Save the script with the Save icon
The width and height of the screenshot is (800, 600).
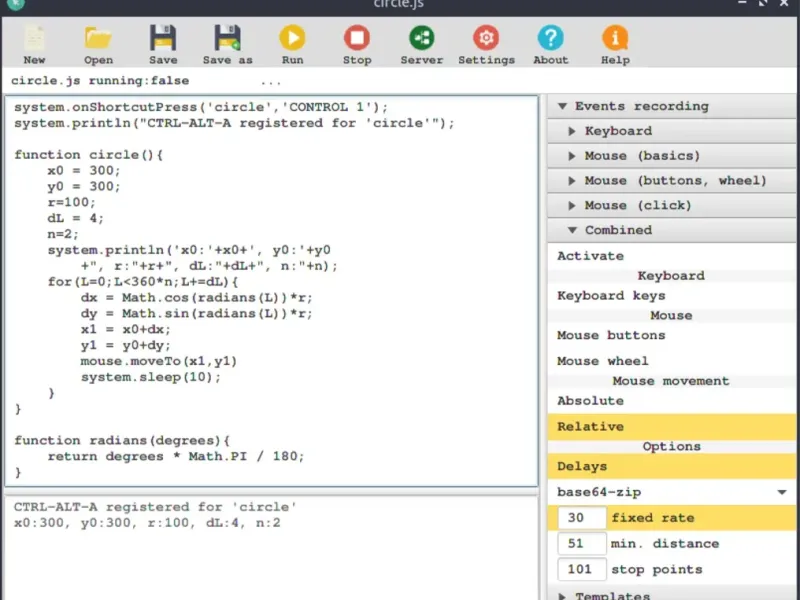[163, 38]
